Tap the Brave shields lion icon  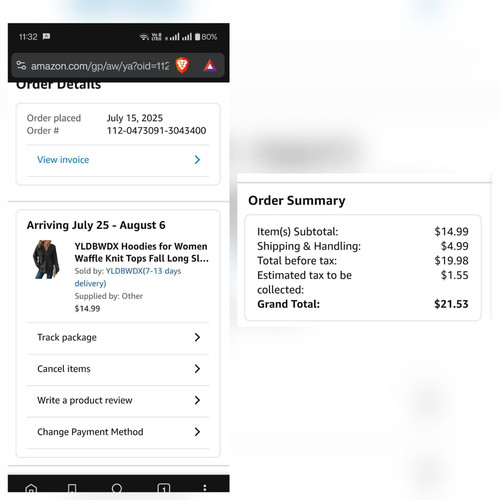click(182, 65)
